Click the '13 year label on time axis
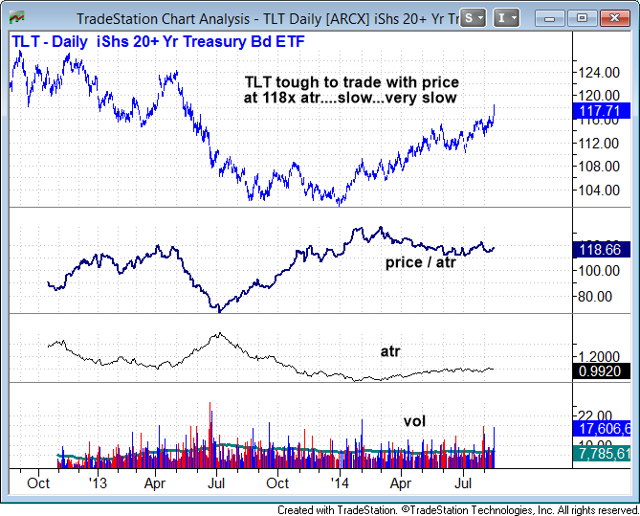 point(98,483)
